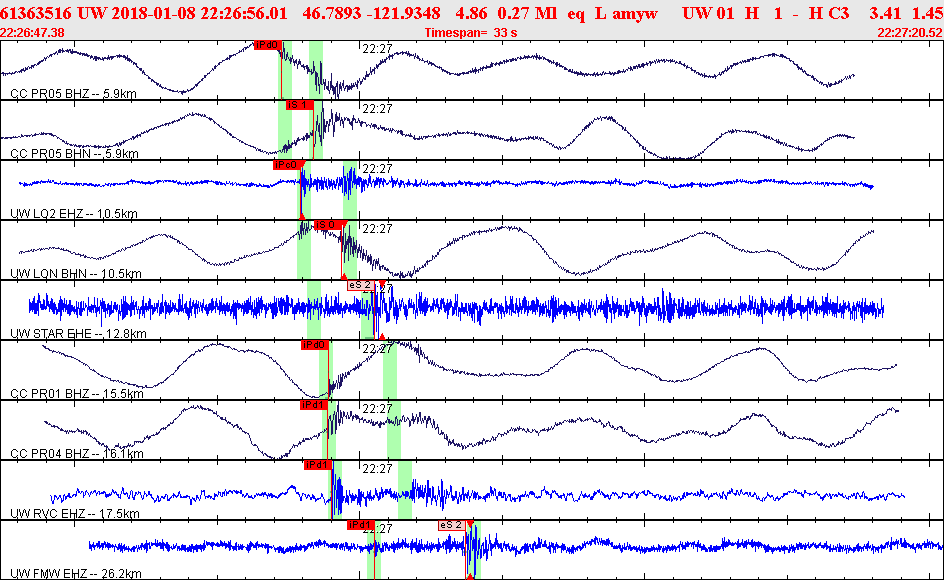Click the event ID 61363516 in header

(36, 13)
